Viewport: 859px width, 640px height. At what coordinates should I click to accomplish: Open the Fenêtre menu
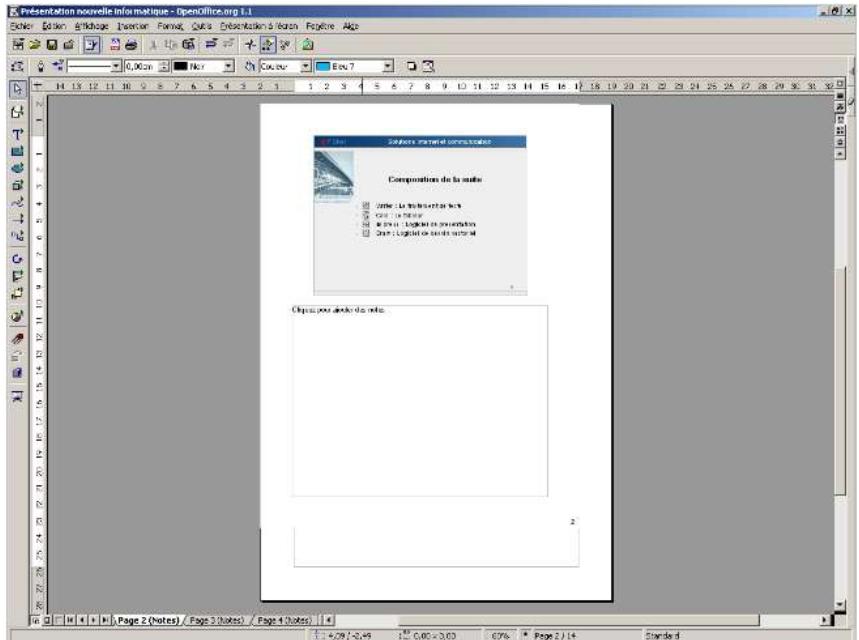[x=320, y=26]
